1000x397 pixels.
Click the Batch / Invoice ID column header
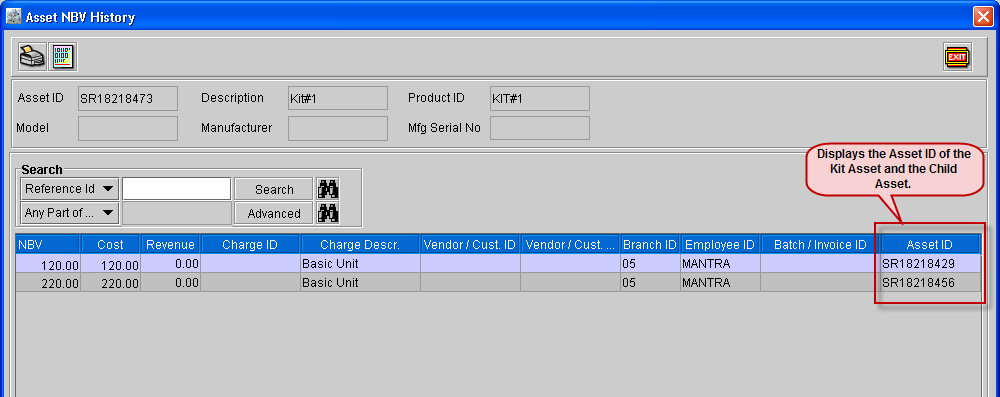coord(820,244)
